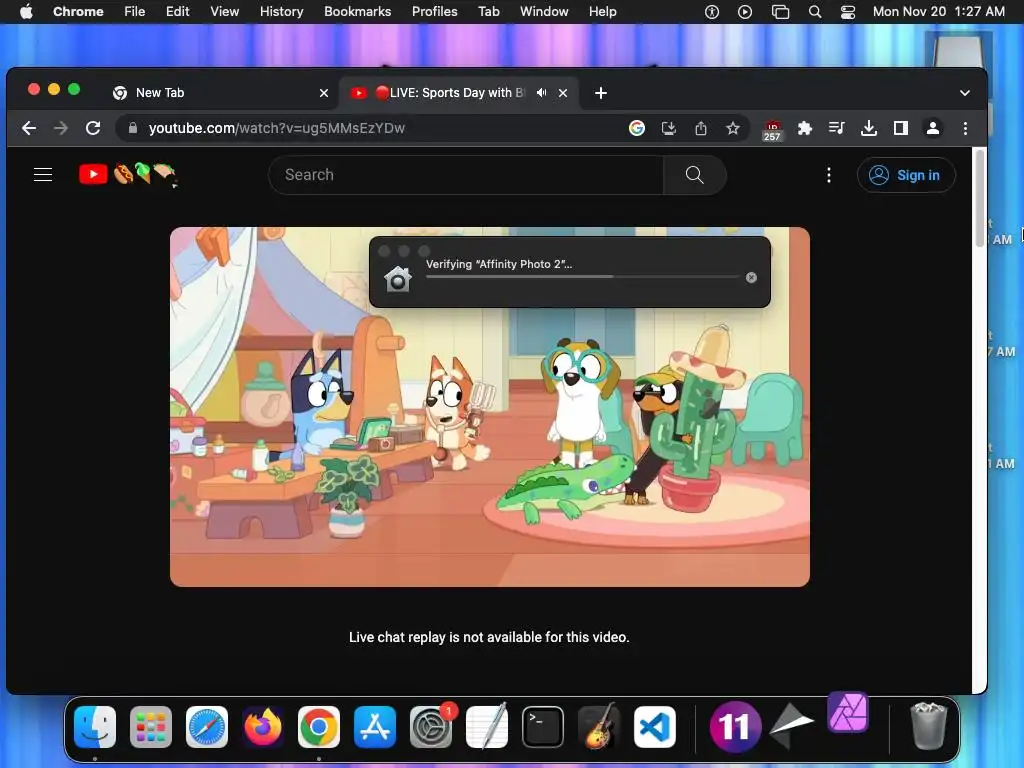
Task: Open Chrome three-dot menu
Action: [965, 128]
